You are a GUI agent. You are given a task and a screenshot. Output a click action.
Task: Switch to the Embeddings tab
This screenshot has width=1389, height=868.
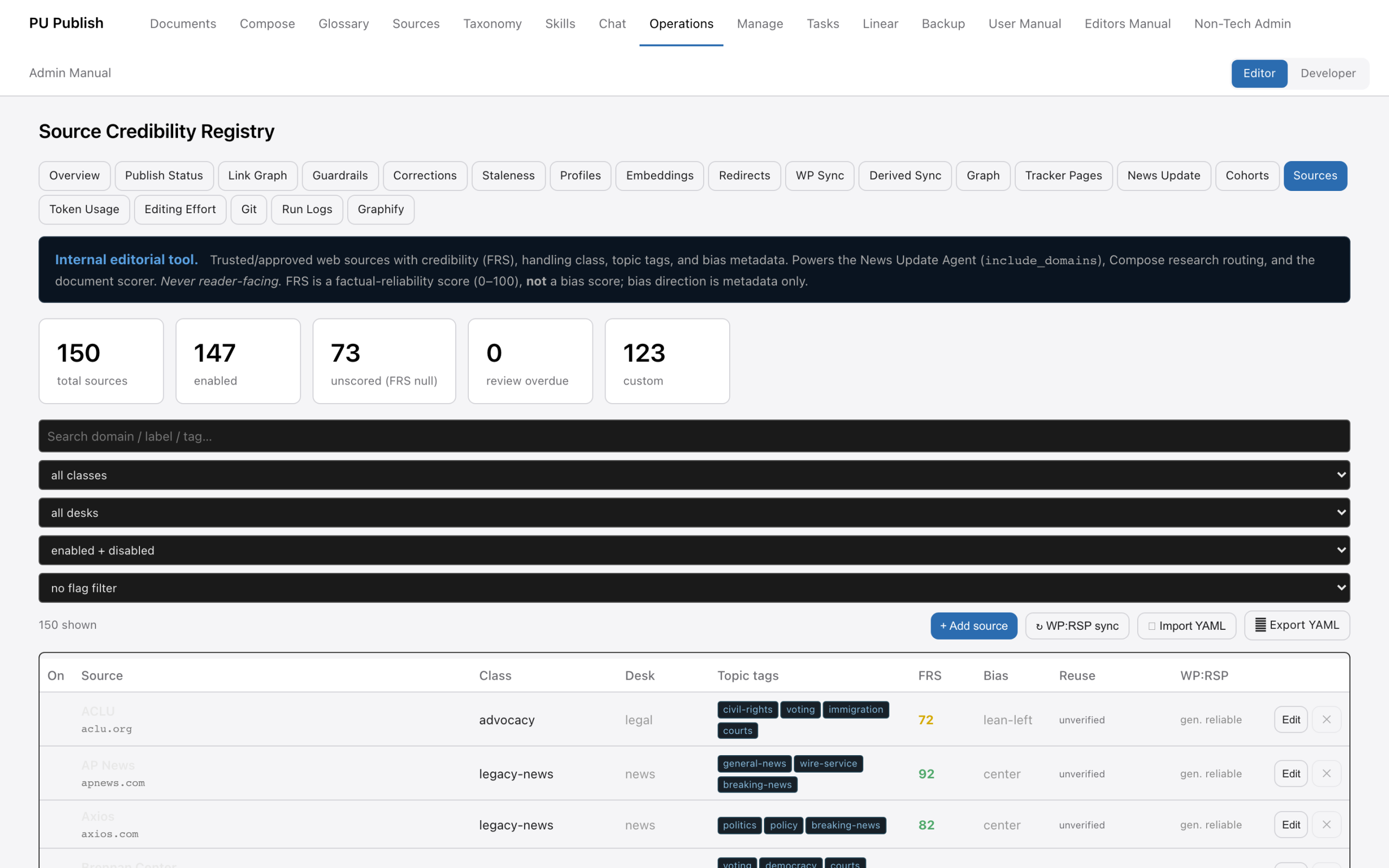pos(659,176)
